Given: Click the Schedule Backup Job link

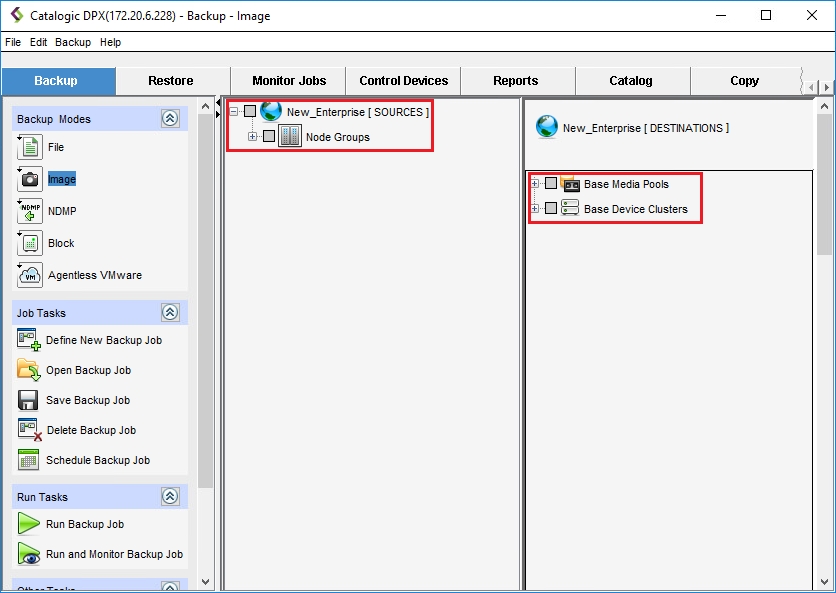Looking at the screenshot, I should pos(97,460).
